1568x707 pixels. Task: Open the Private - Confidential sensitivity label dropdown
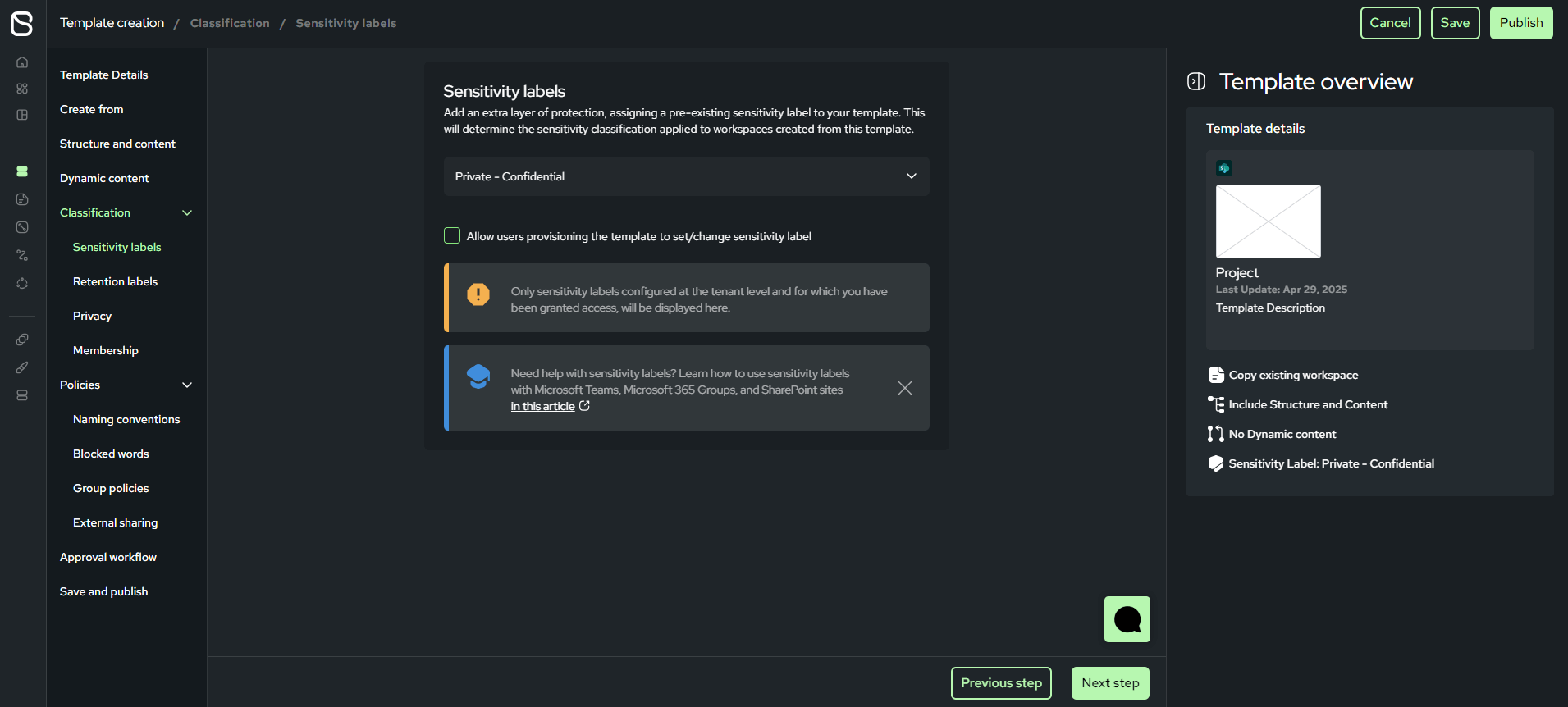(x=687, y=176)
